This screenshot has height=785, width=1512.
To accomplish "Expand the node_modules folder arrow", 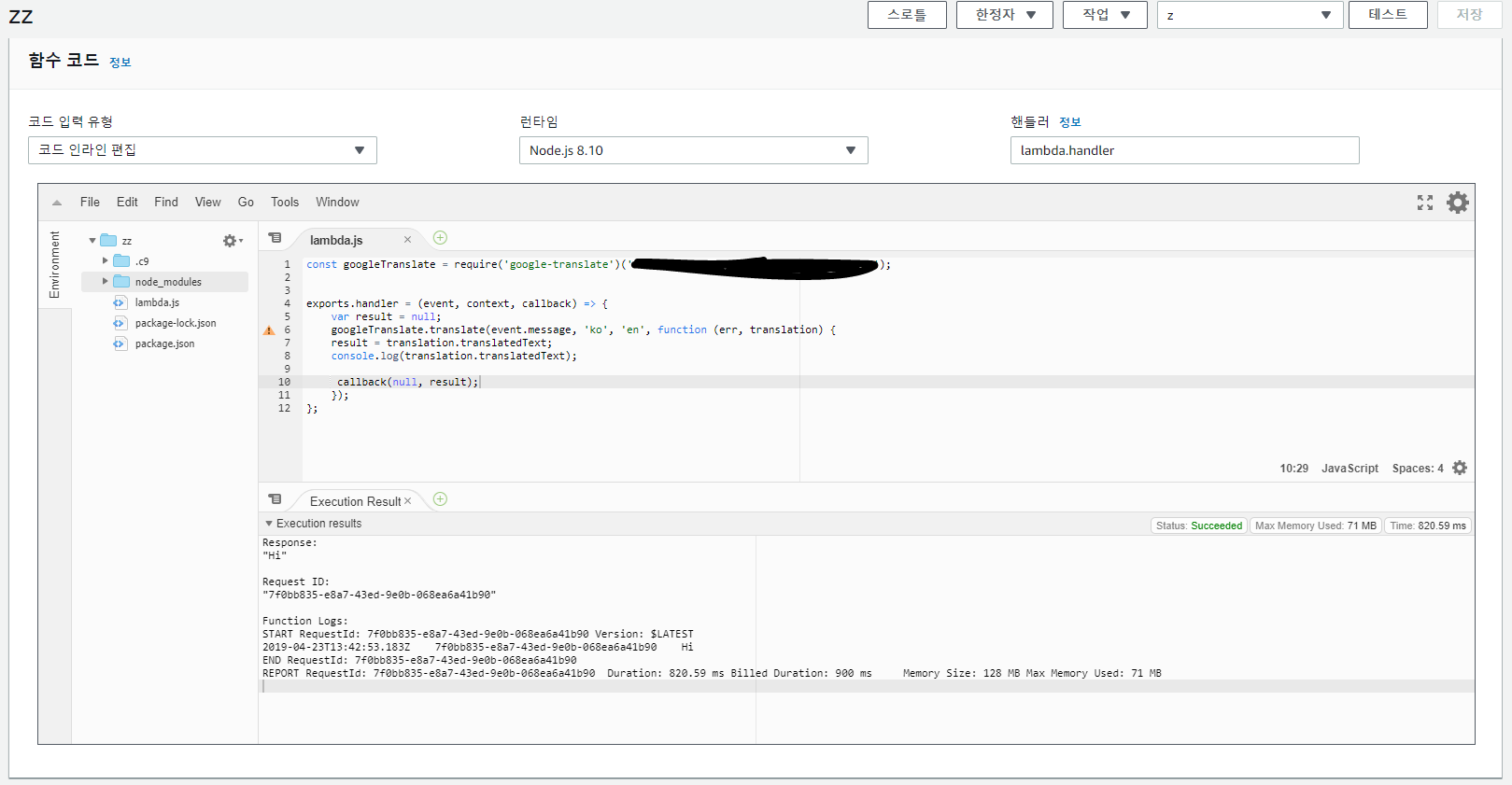I will click(105, 281).
